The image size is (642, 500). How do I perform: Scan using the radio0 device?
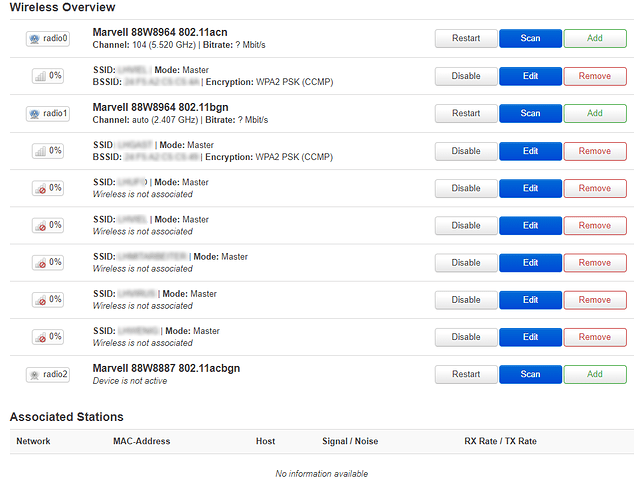530,38
